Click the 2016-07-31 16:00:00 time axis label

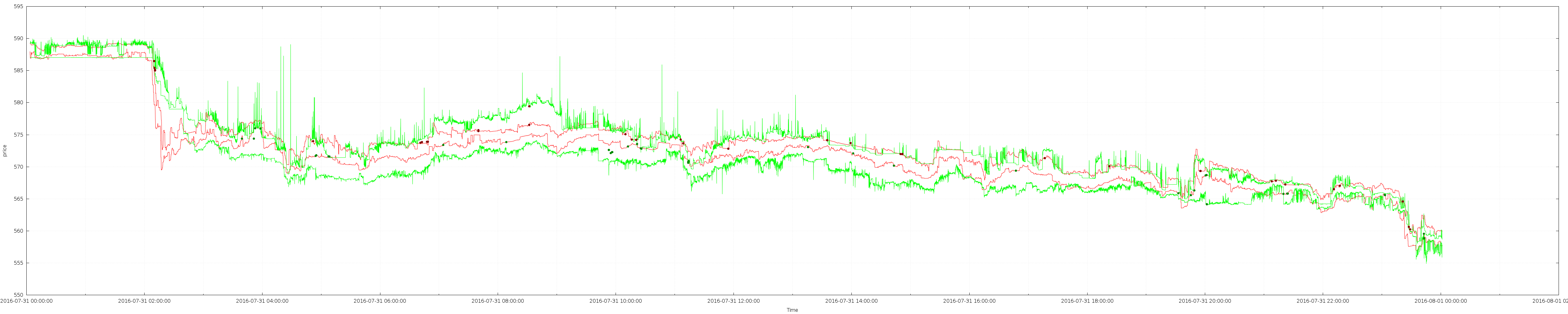(969, 301)
